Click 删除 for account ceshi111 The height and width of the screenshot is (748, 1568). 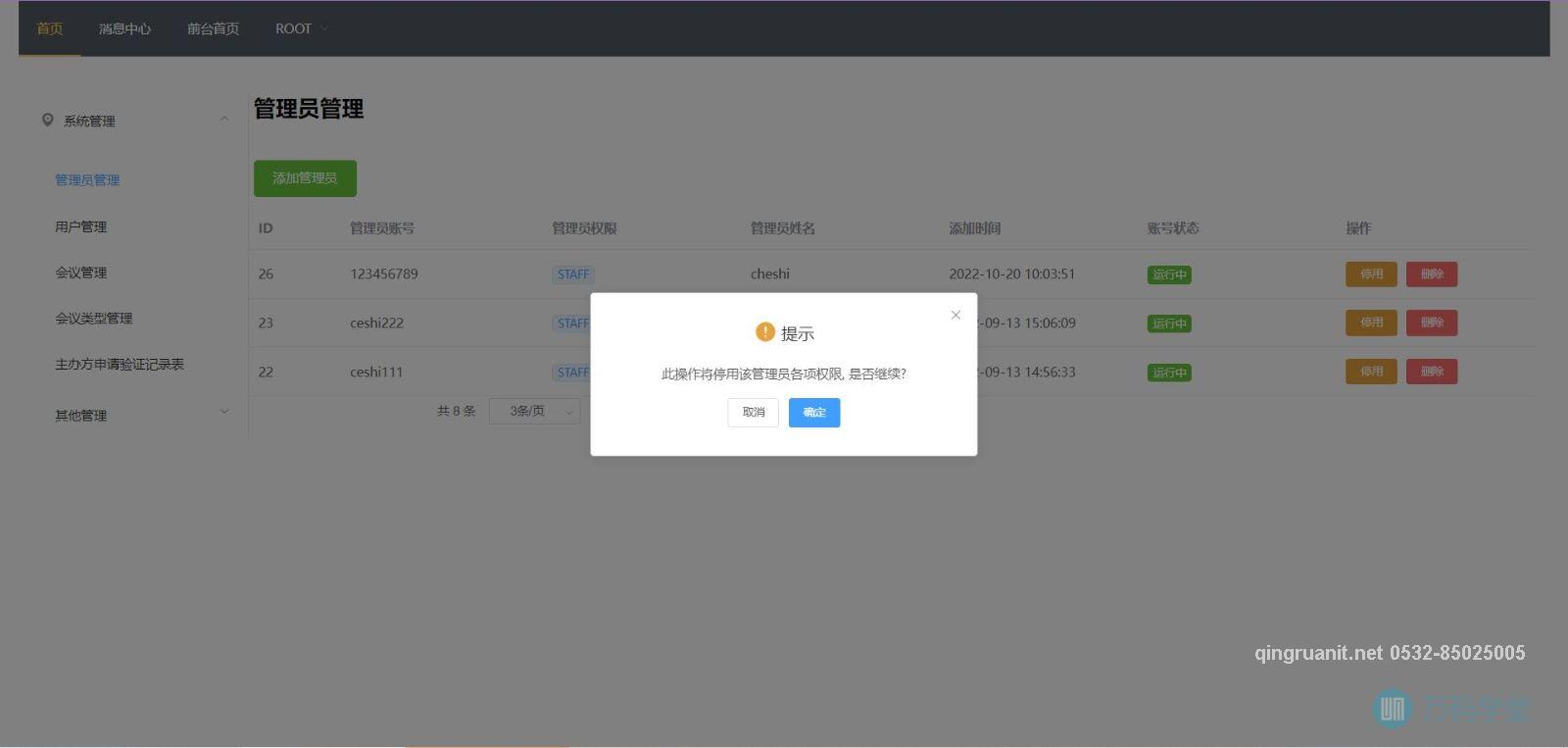coord(1432,372)
